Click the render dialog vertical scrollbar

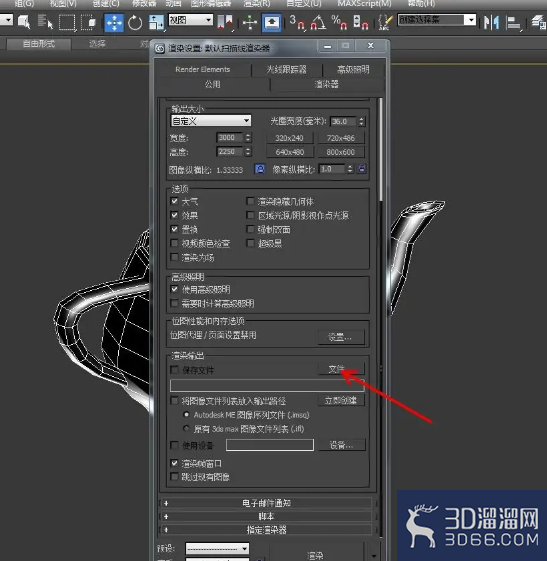[381, 150]
